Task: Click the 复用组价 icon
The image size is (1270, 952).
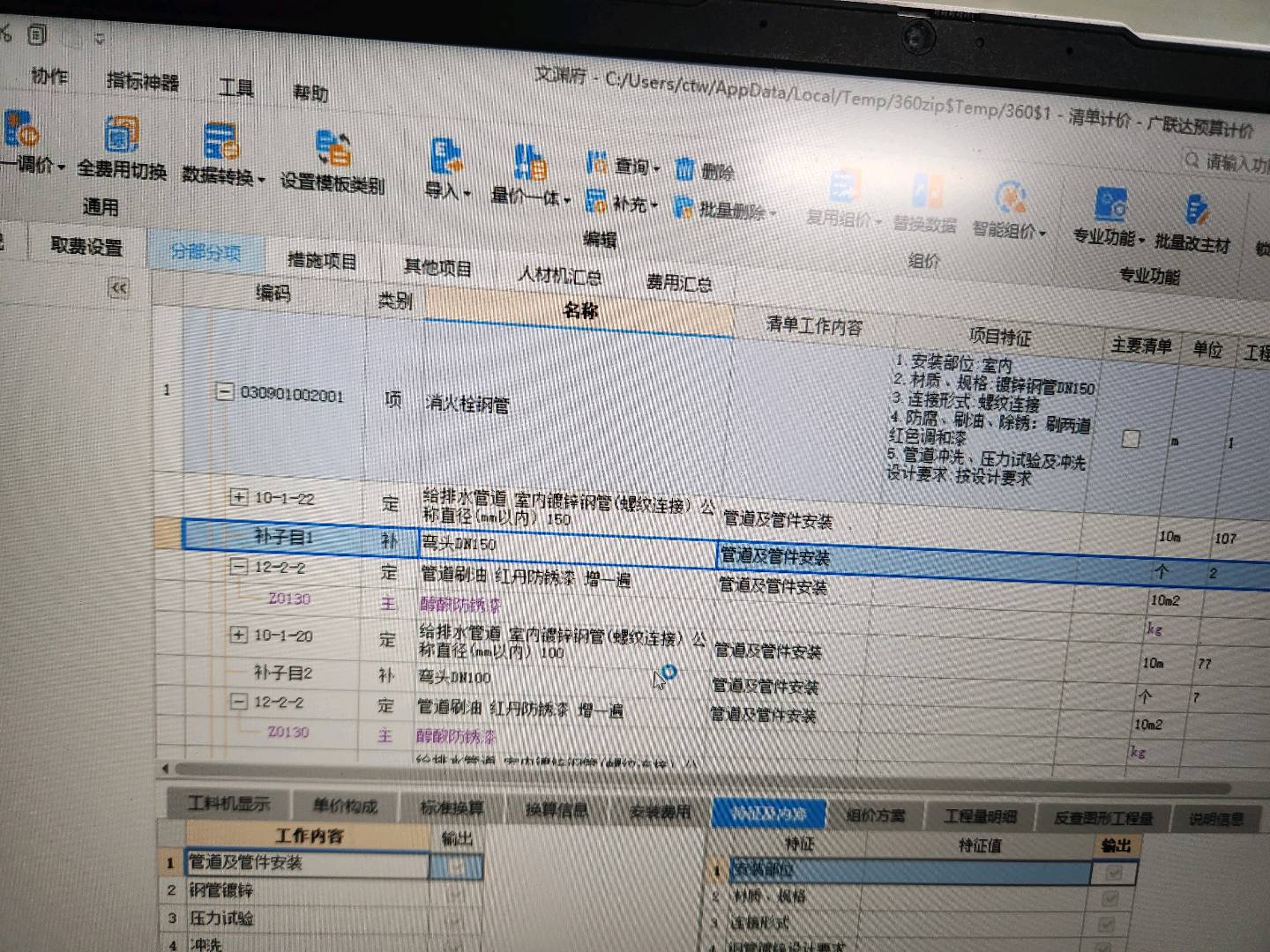Action: tap(843, 187)
